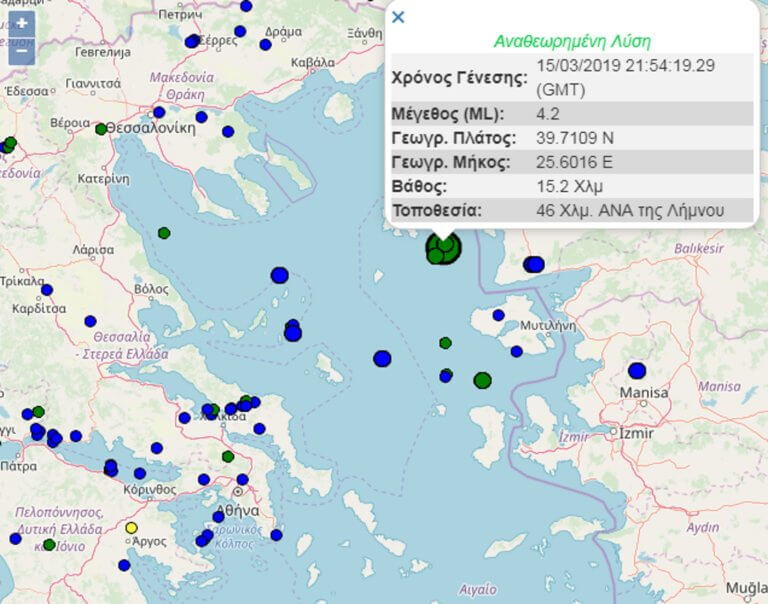
Task: Click longitude value 25.6016 E
Action: (x=574, y=162)
